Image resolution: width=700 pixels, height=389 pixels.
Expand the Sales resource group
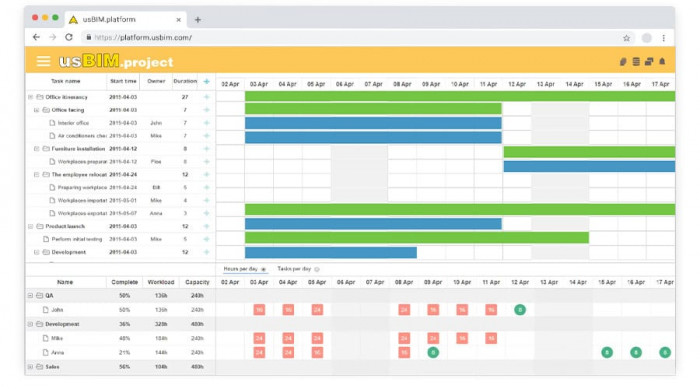30,367
